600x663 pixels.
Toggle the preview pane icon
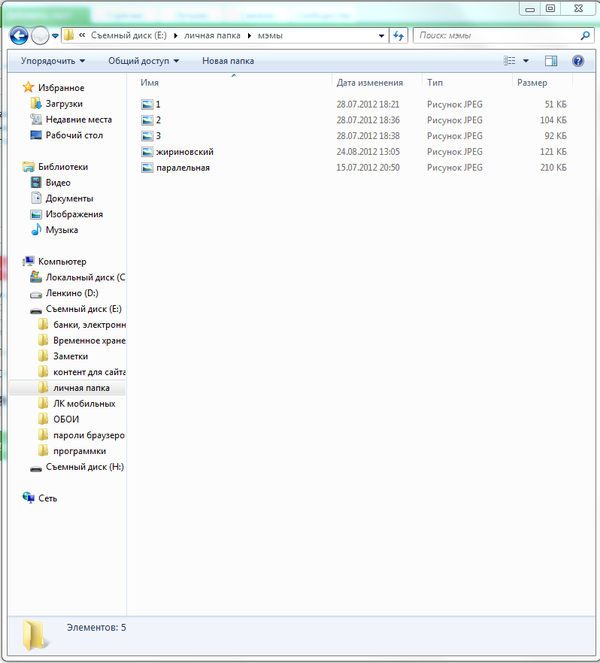pos(551,61)
